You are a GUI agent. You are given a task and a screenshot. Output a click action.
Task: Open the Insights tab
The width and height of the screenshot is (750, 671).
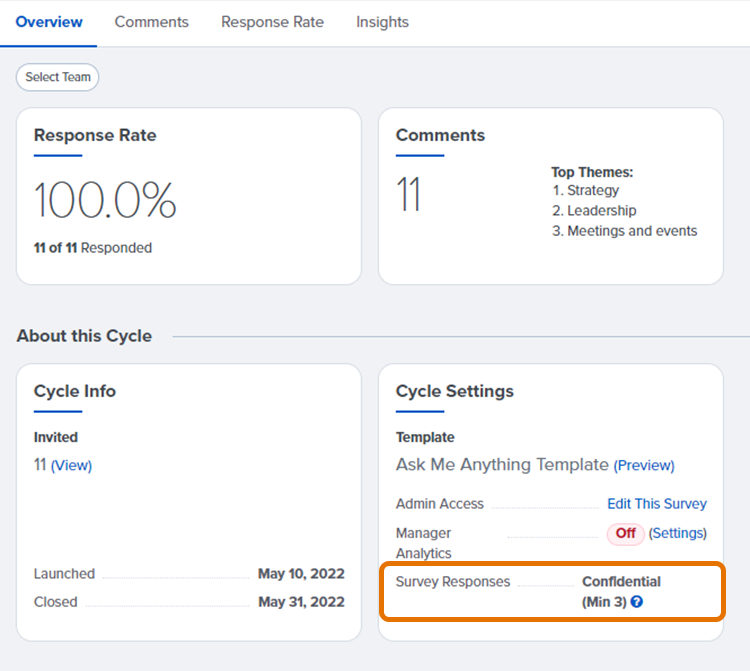(382, 22)
